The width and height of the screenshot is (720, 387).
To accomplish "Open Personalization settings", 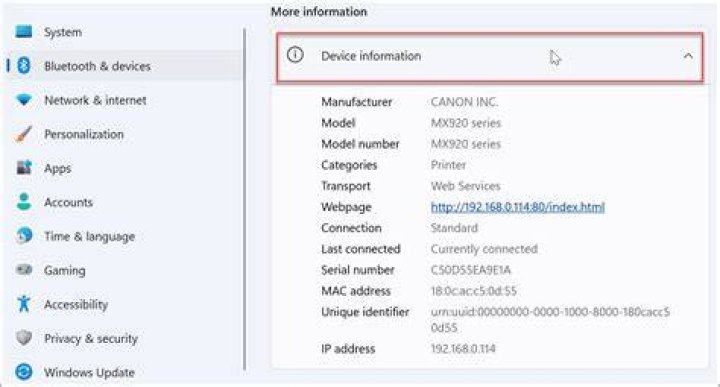I will pyautogui.click(x=84, y=134).
